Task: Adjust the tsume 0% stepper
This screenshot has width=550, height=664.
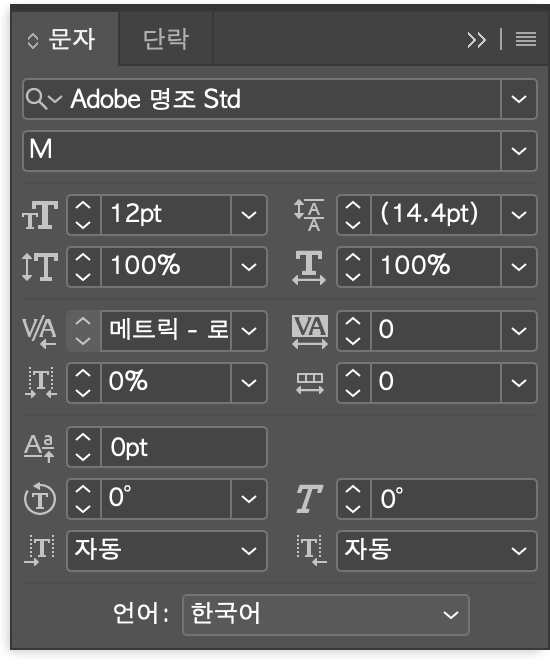Action: 83,383
